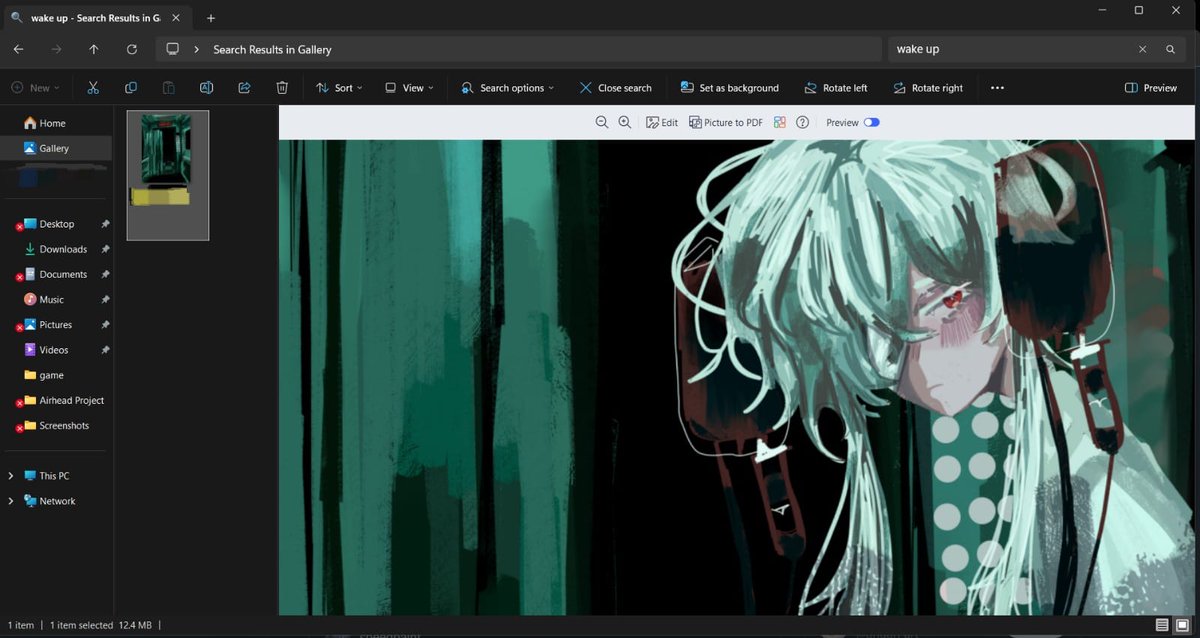Click the Cut scissors icon
Screen dimensions: 1200x638
click(x=93, y=88)
